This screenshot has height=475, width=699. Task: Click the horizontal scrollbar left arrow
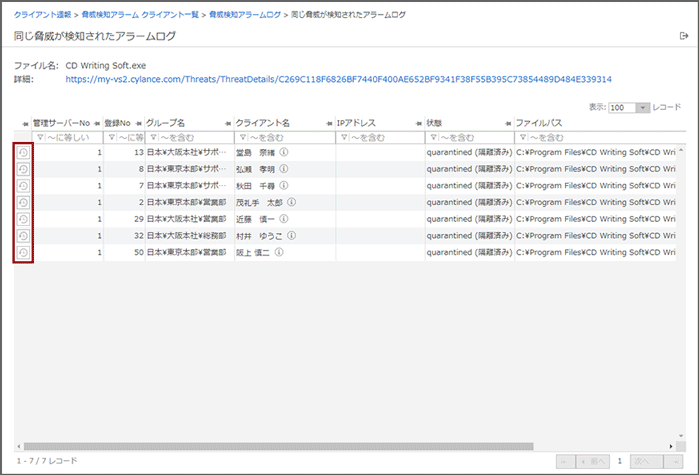click(x=18, y=446)
